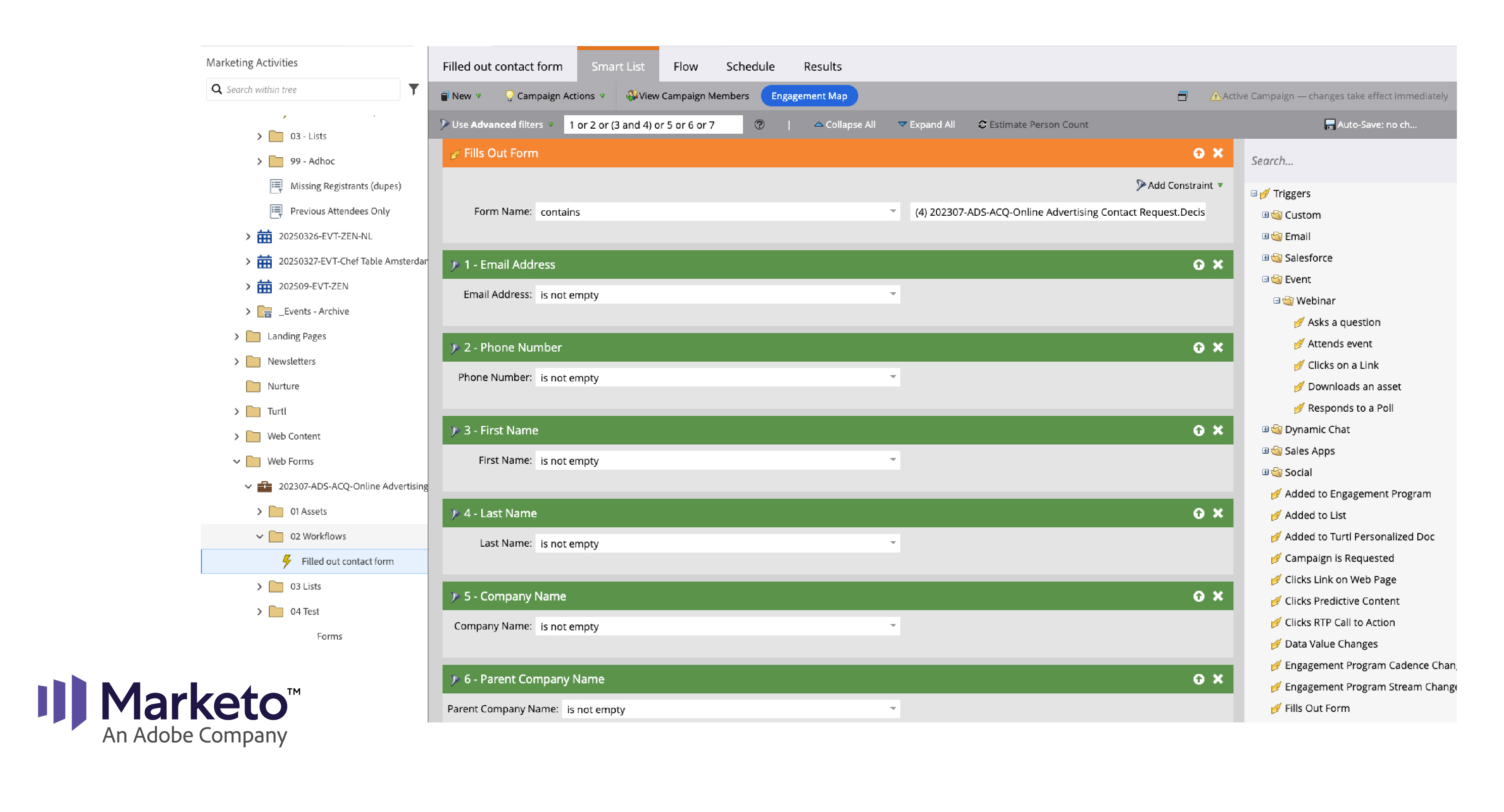Viewport: 1504px width, 812px height.
Task: Click the window restore icon in toolbar
Action: click(x=1182, y=96)
